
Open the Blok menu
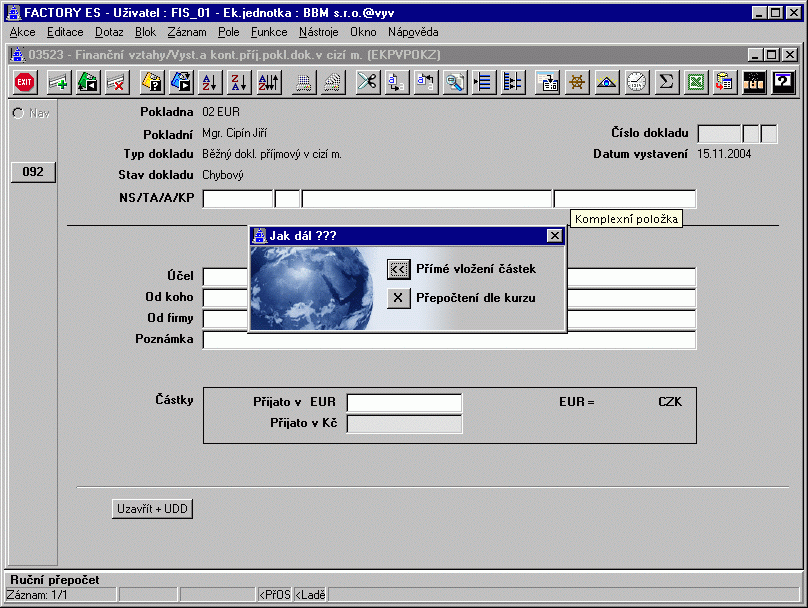pos(145,32)
